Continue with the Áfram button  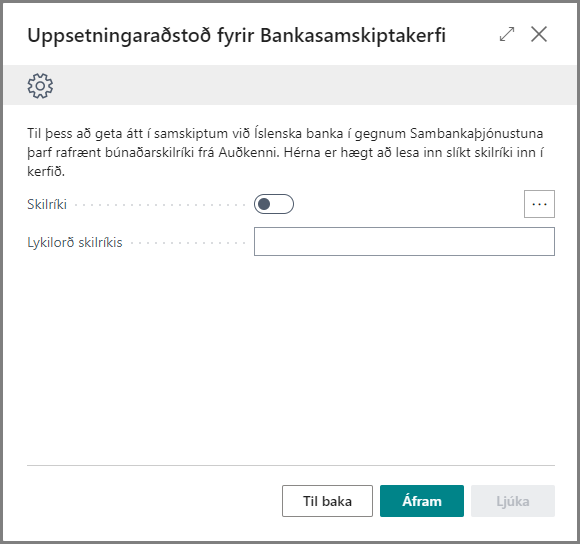[x=422, y=501]
